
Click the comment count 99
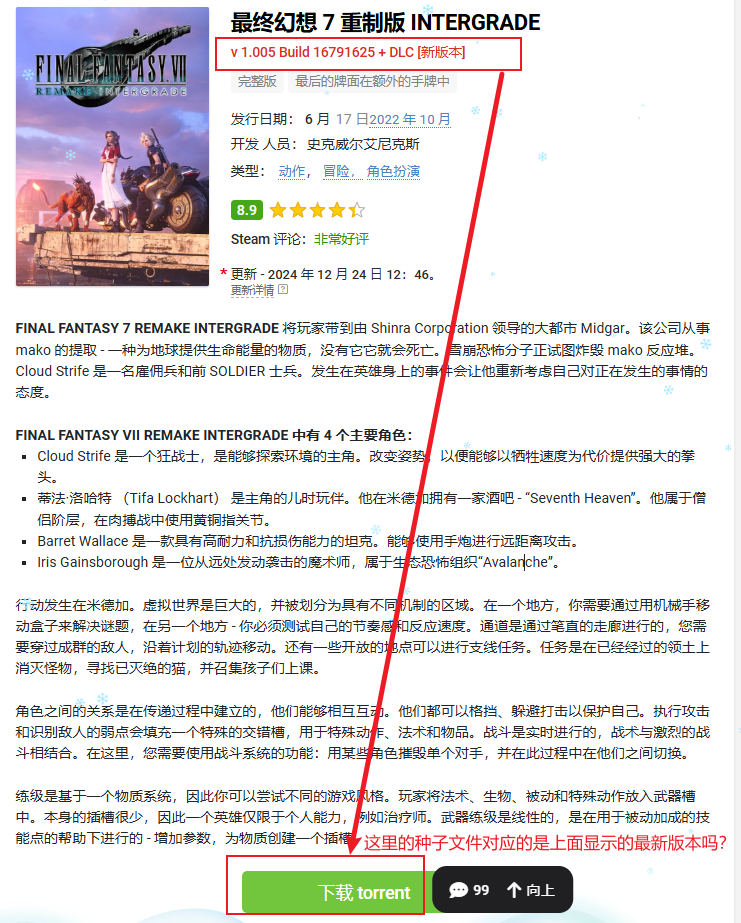pos(481,890)
